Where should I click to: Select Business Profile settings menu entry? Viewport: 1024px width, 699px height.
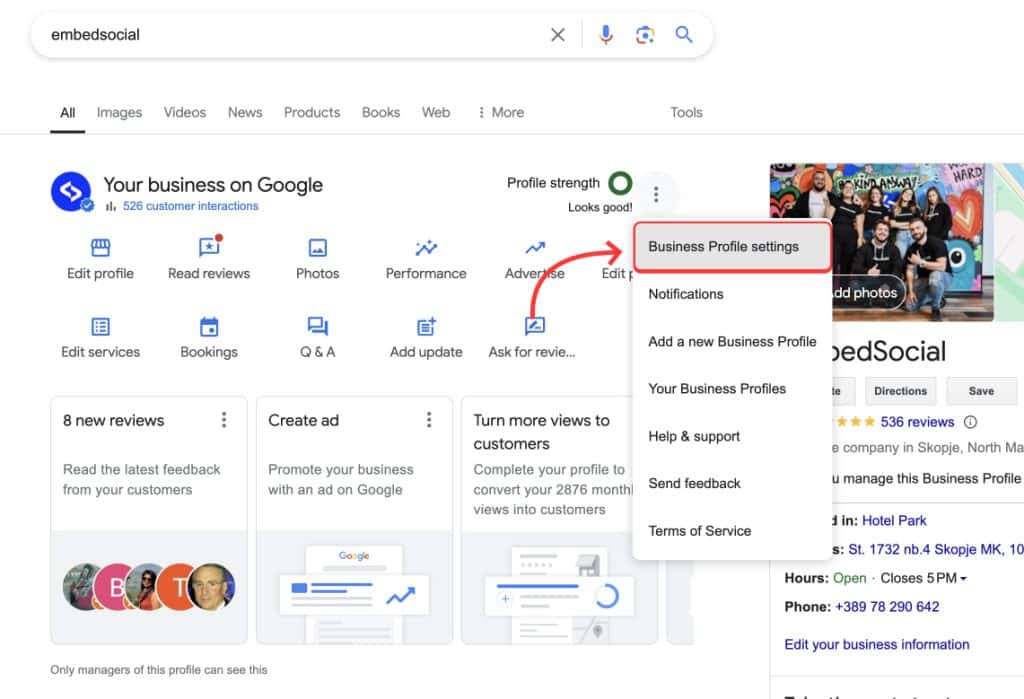tap(732, 246)
